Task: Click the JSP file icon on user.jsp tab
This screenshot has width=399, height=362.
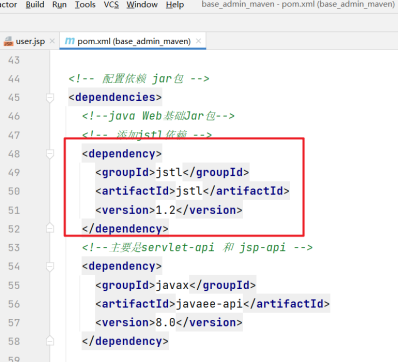Action: pyautogui.click(x=8, y=41)
